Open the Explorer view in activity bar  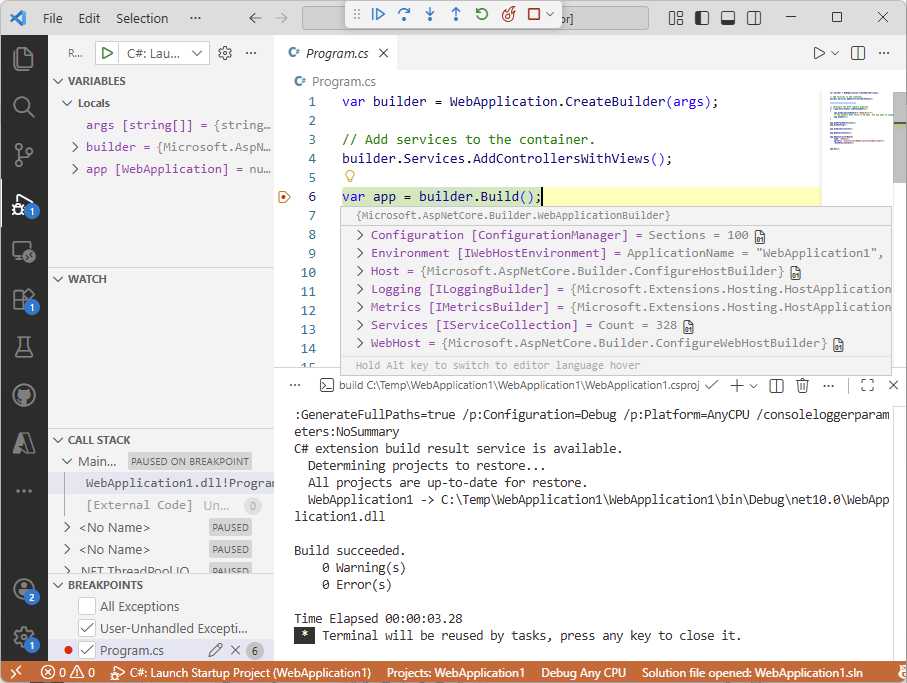click(x=23, y=58)
